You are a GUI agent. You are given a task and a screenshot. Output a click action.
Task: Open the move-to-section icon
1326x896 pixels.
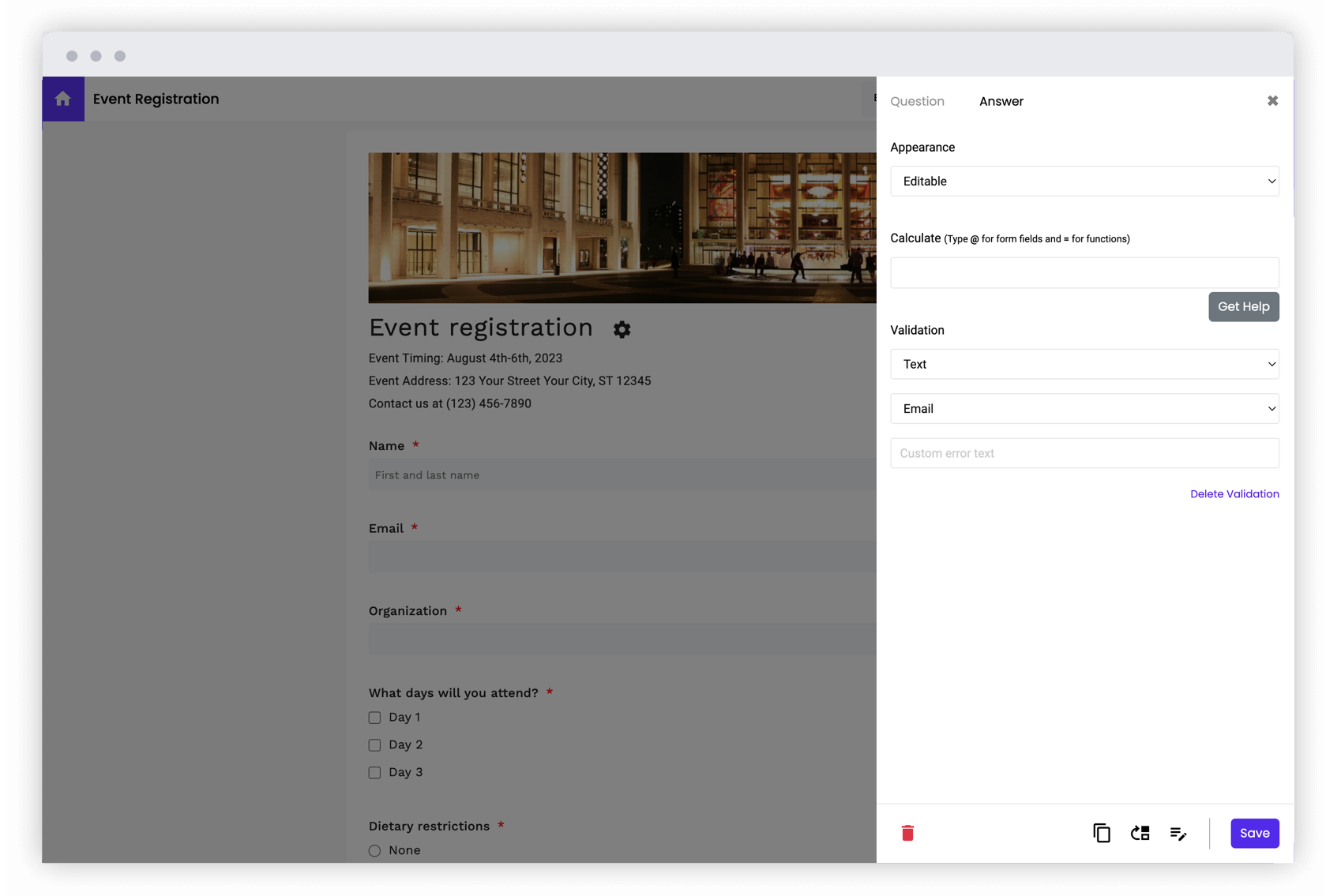[x=1140, y=833]
